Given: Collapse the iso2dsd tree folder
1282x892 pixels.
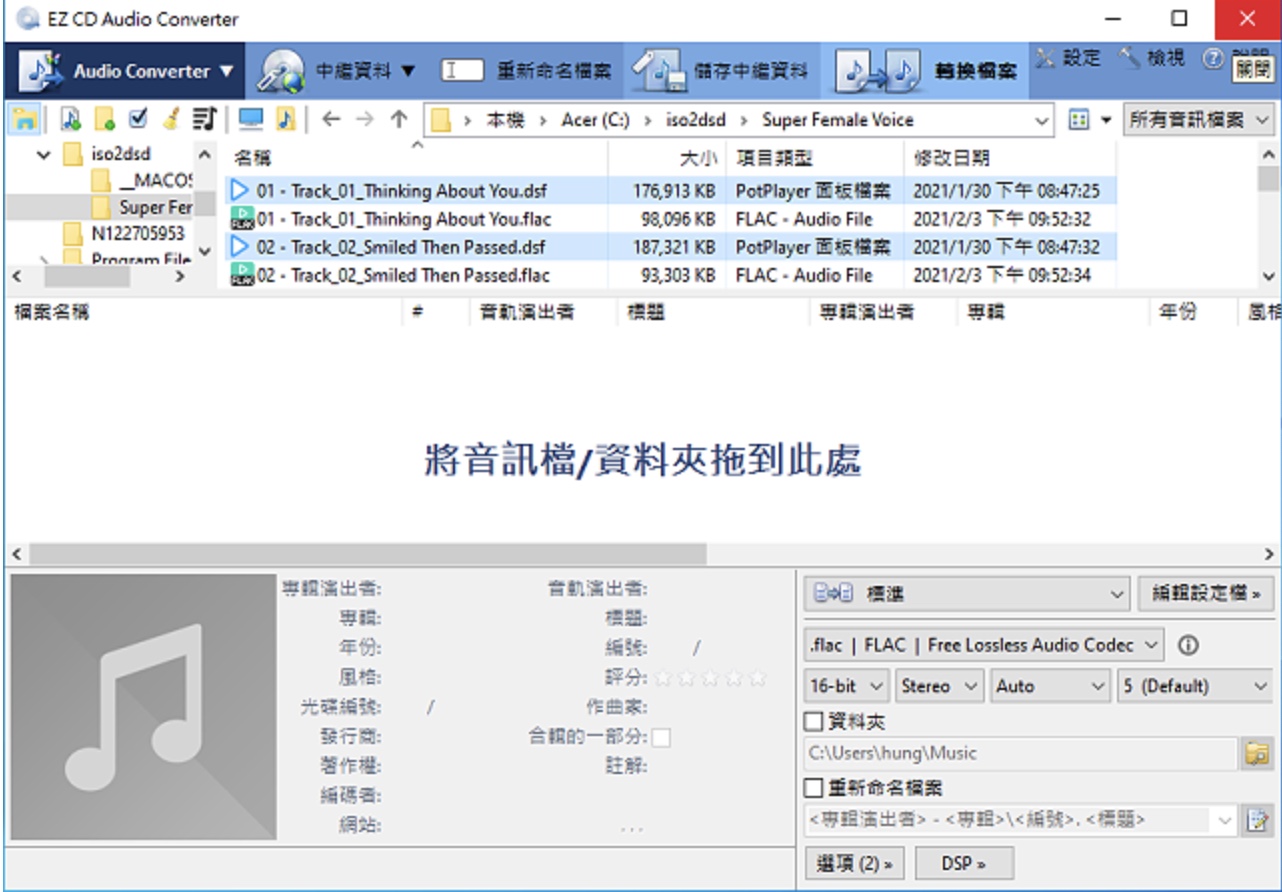Looking at the screenshot, I should pyautogui.click(x=44, y=155).
